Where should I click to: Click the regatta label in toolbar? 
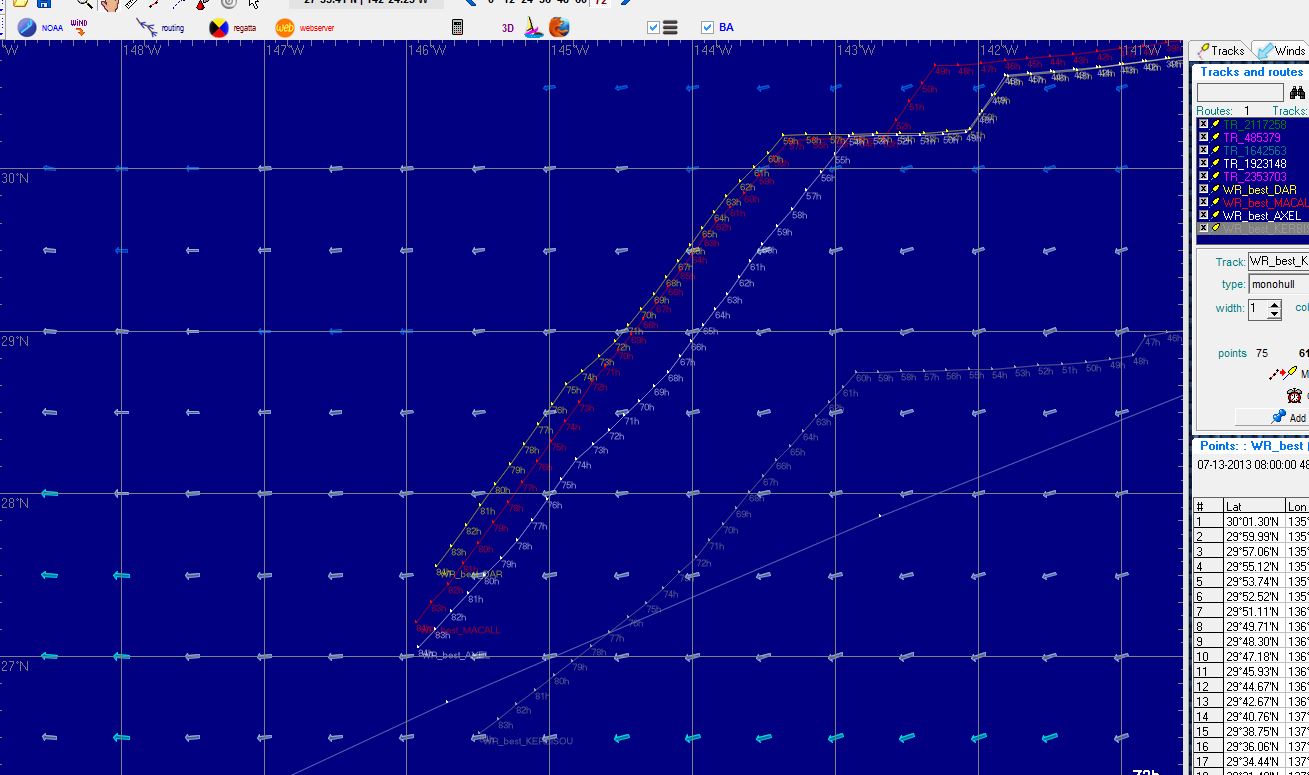point(244,28)
